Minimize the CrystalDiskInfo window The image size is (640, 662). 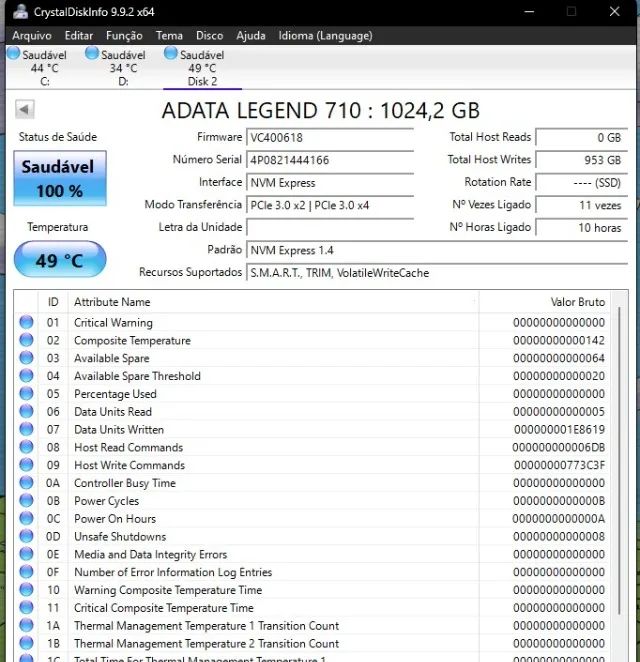[529, 11]
